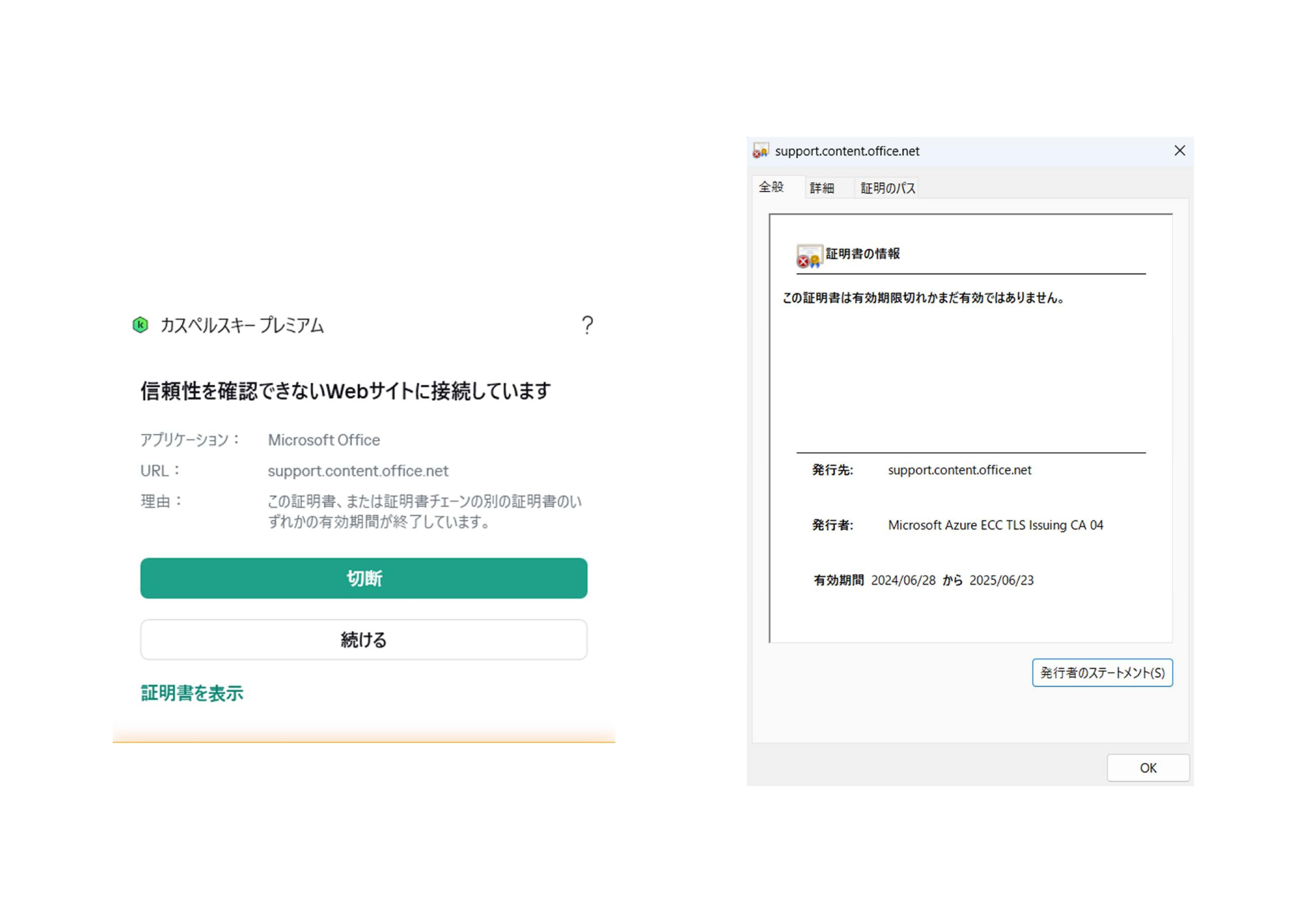
Task: Close the support.content.office.net certificate dialog
Action: pyautogui.click(x=1180, y=151)
